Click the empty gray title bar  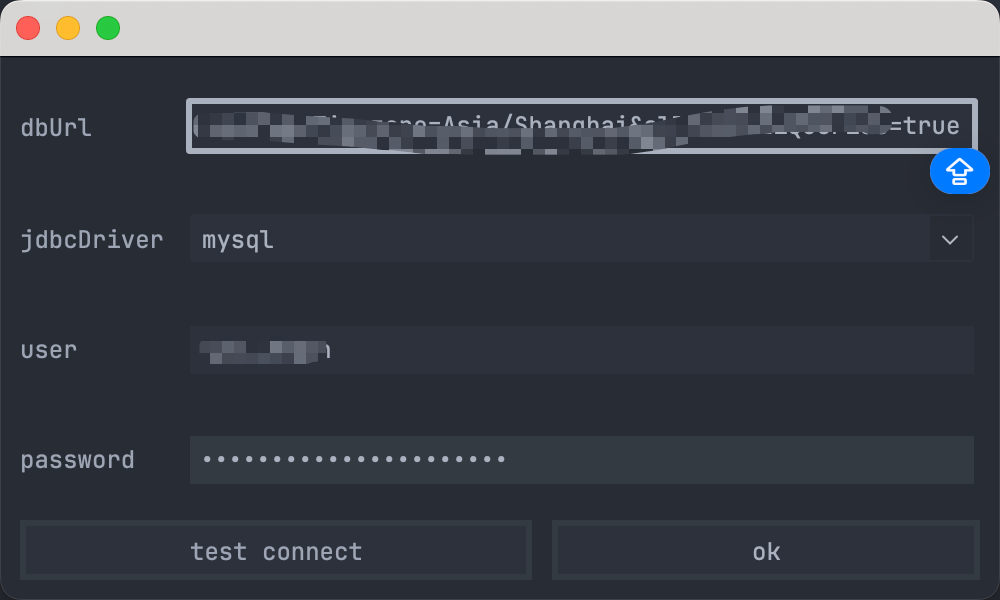coord(555,28)
